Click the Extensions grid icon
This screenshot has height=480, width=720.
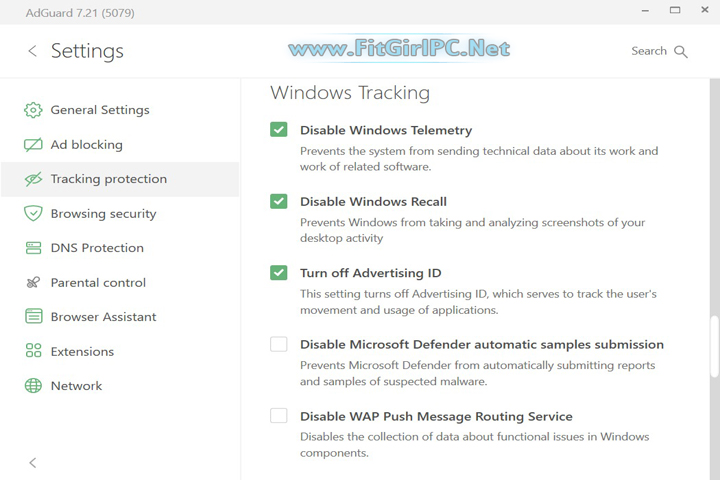tap(33, 352)
